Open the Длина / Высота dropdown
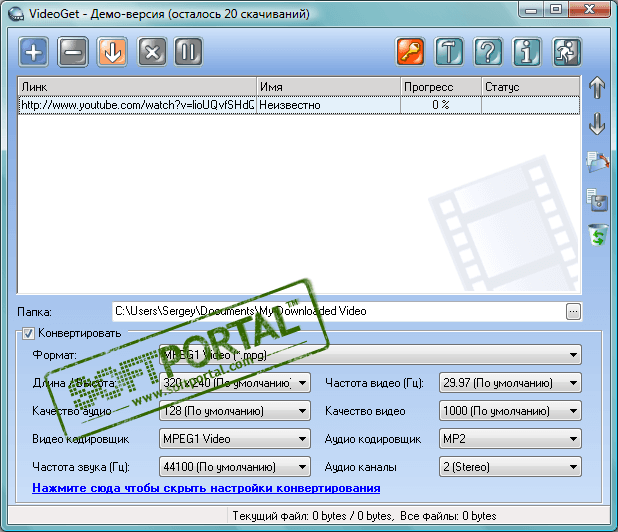 (235, 383)
